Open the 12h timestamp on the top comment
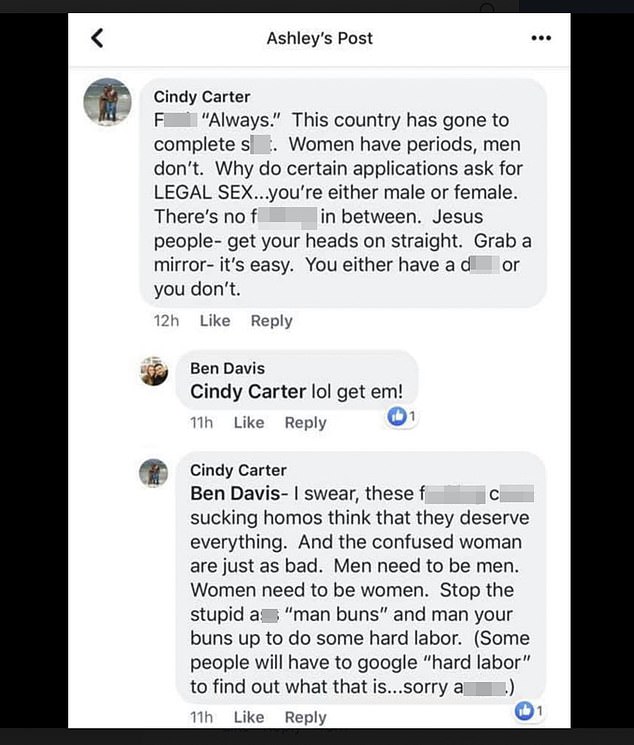The height and width of the screenshot is (745, 634). coord(165,321)
